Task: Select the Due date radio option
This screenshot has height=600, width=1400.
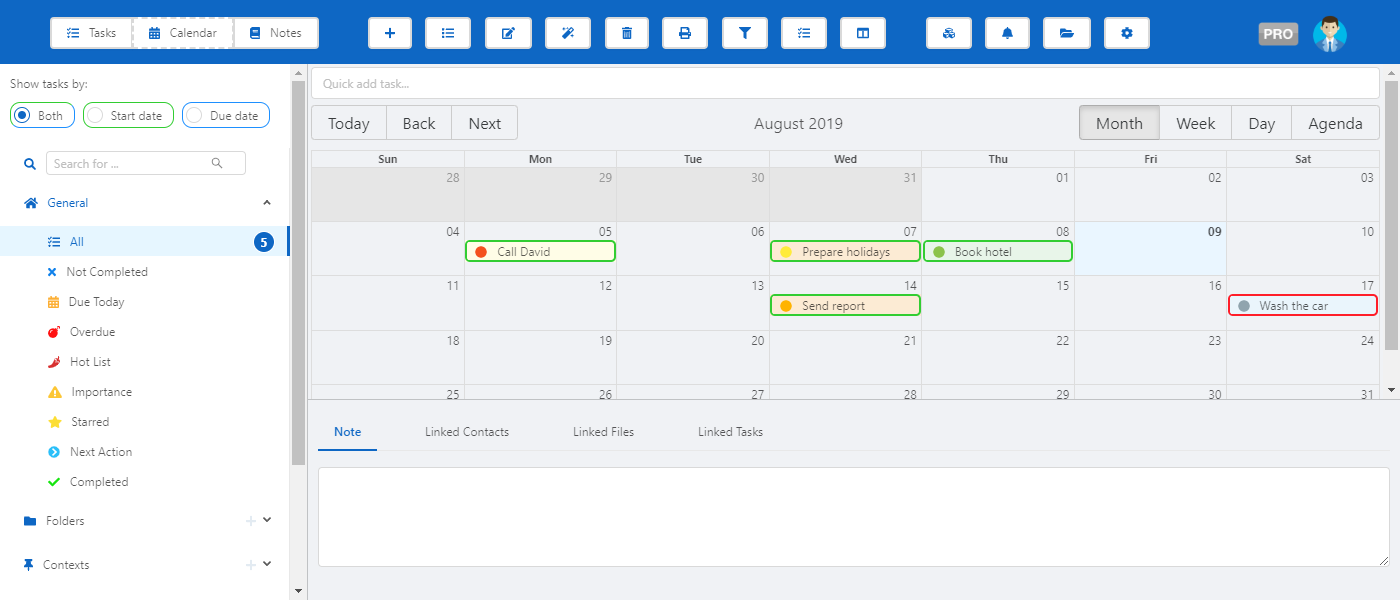Action: 195,116
